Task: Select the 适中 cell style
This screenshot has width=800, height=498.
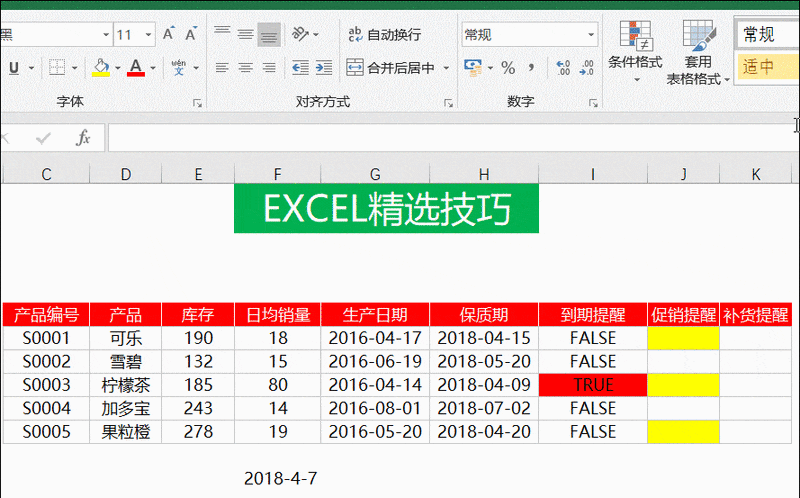Action: tap(766, 67)
